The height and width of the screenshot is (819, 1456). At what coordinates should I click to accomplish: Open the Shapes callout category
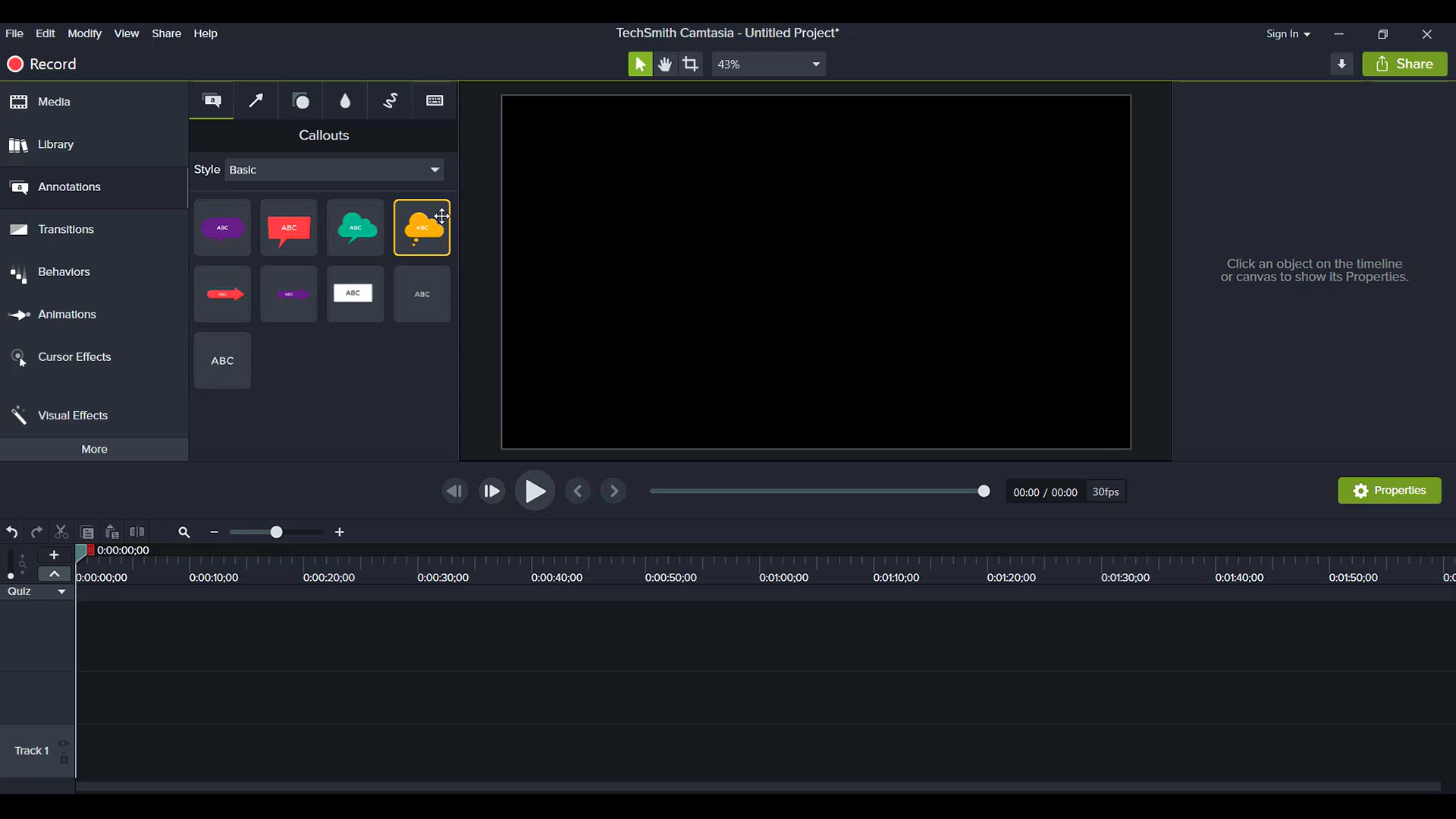pos(301,101)
